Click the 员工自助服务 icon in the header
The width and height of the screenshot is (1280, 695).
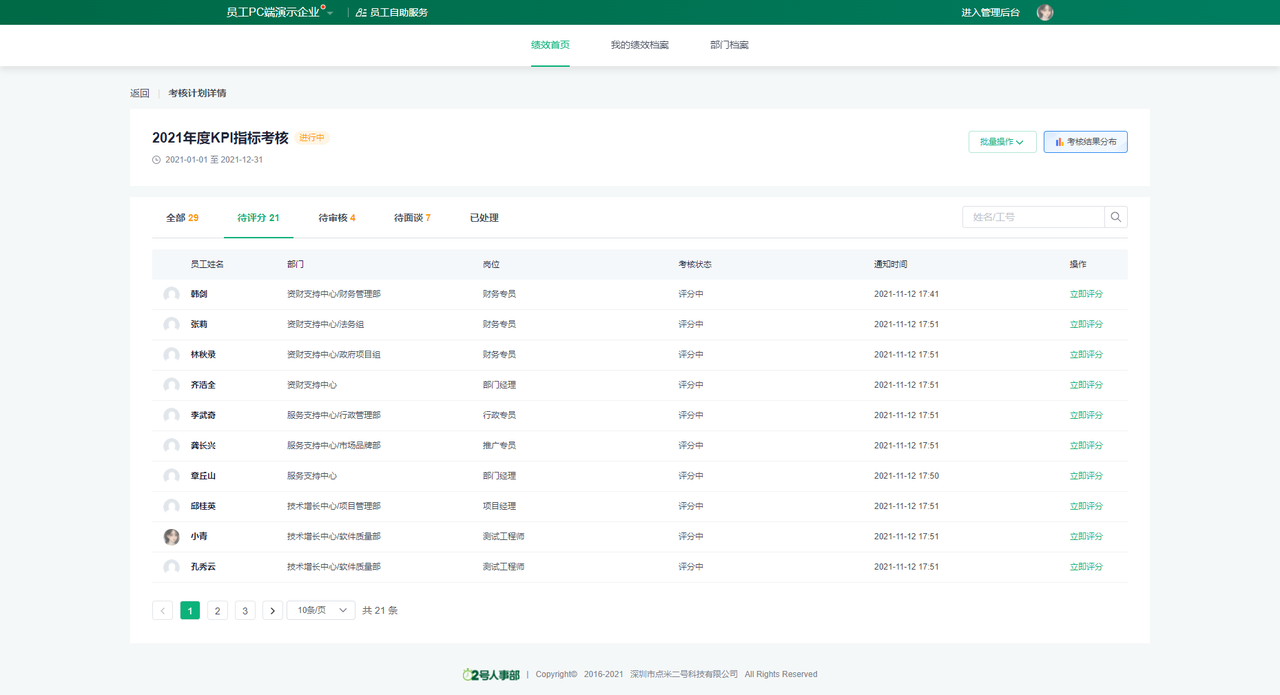coord(361,13)
